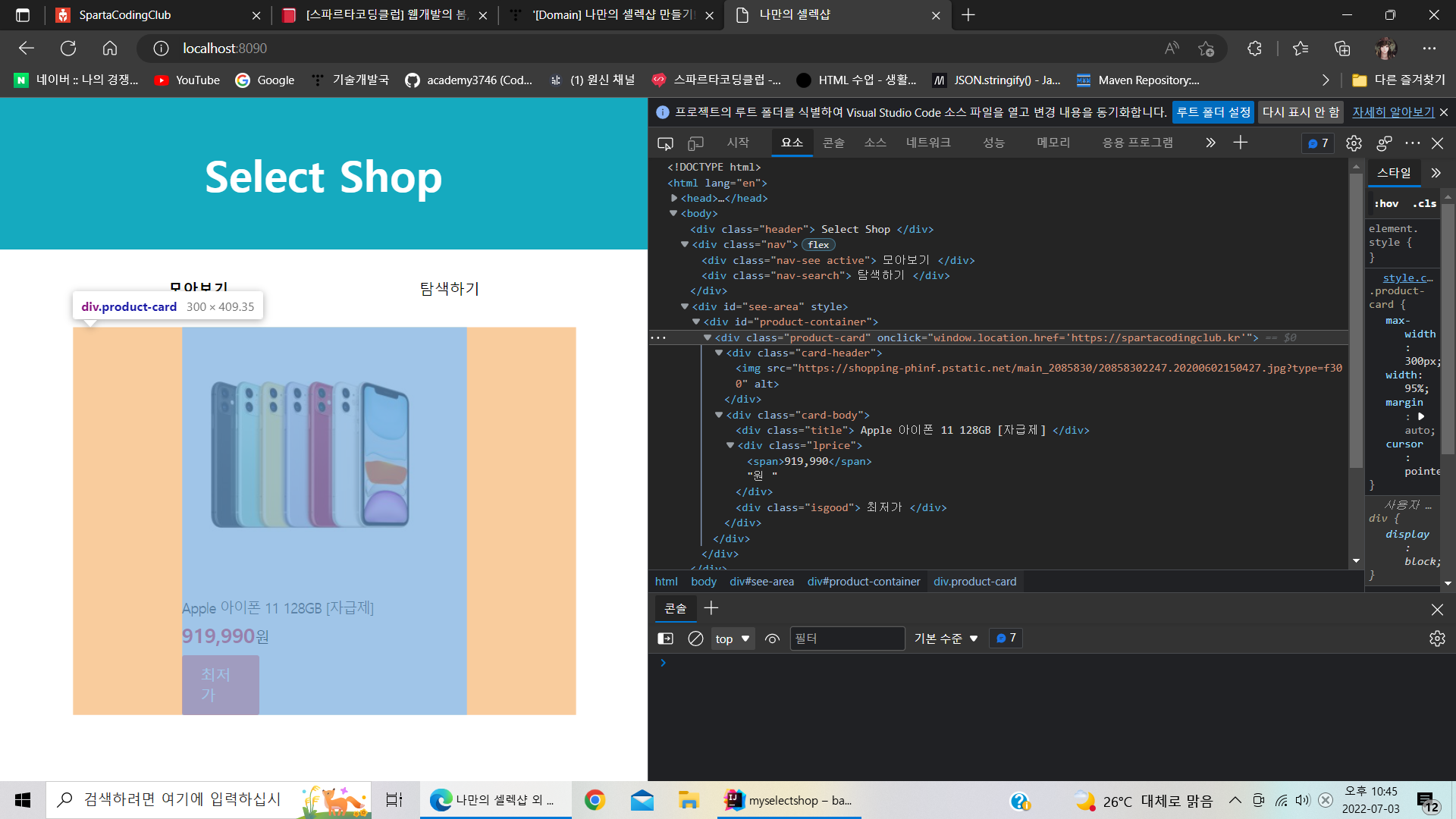Open the Favorites list icon
The height and width of the screenshot is (819, 1456).
(1301, 49)
